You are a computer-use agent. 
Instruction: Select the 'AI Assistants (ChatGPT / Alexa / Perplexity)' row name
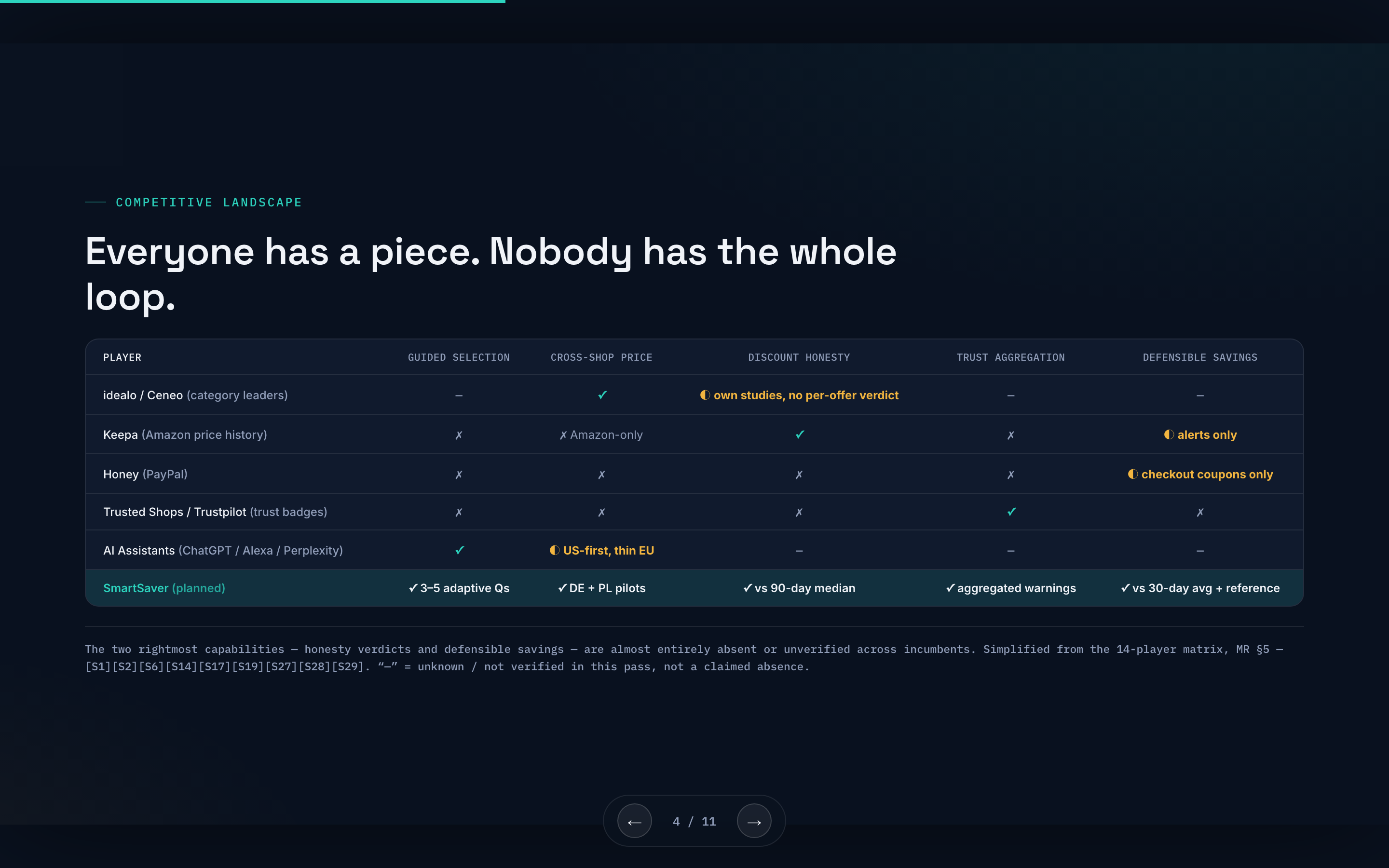(223, 550)
